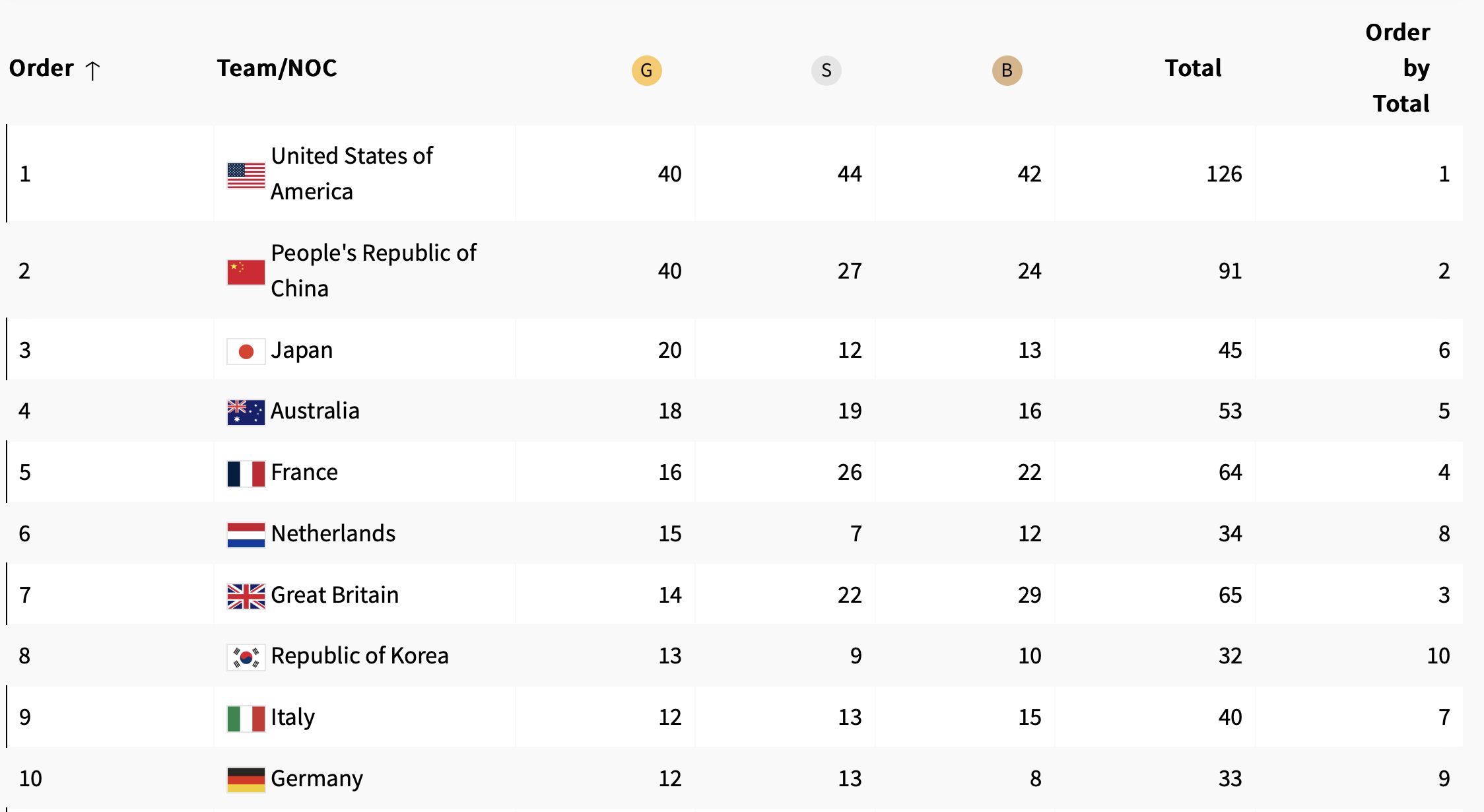Click the China flag icon
The image size is (1484, 812).
246,272
